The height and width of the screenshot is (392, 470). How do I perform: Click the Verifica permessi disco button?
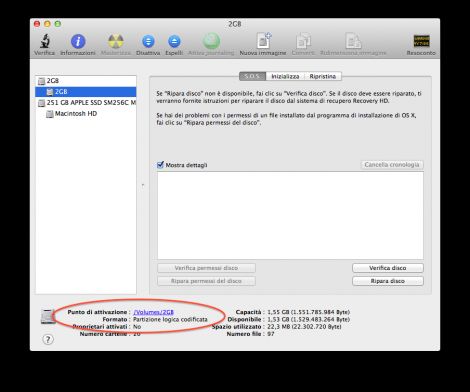[x=206, y=268]
